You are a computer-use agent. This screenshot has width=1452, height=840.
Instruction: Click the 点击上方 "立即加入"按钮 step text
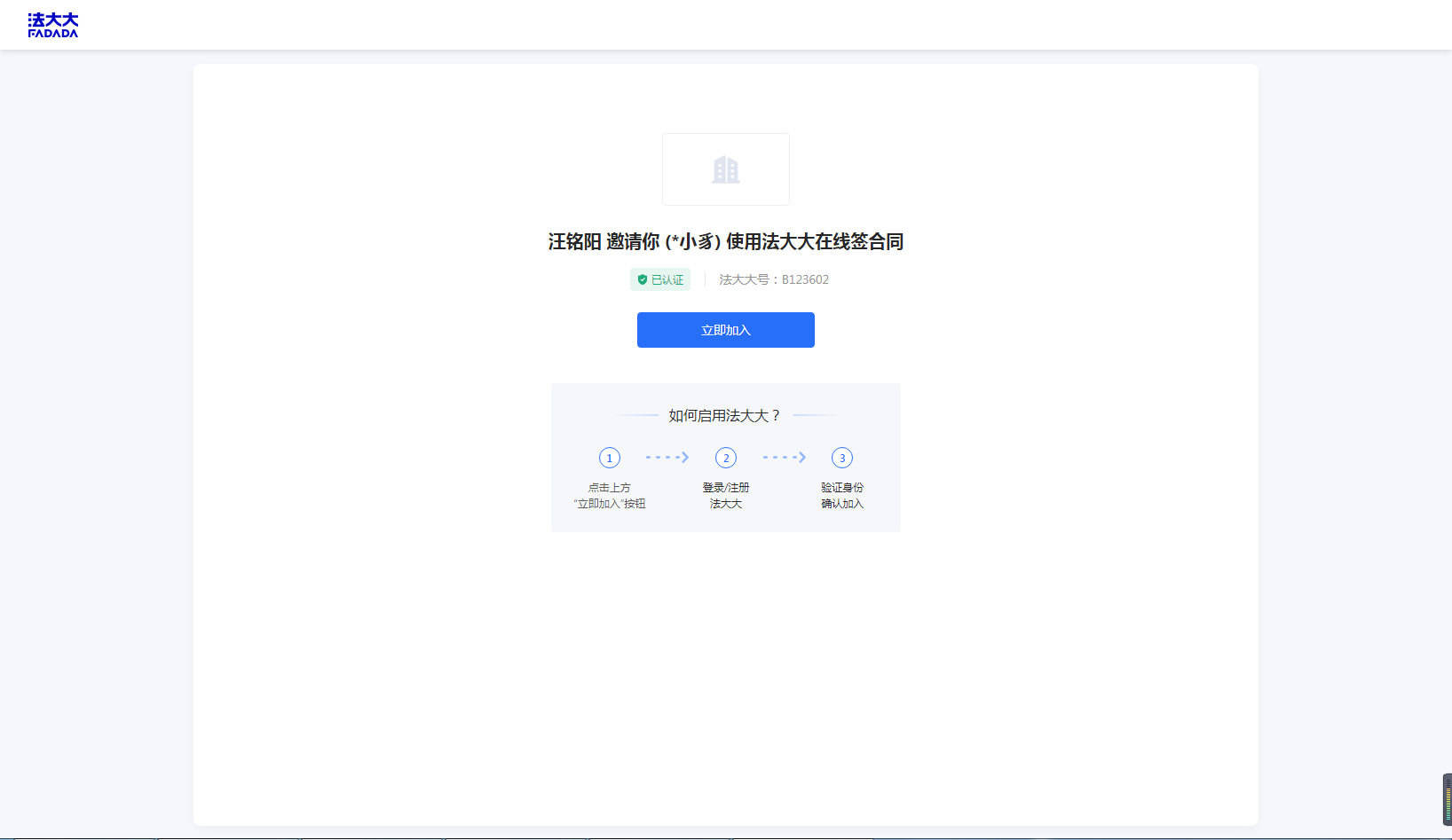click(x=610, y=496)
